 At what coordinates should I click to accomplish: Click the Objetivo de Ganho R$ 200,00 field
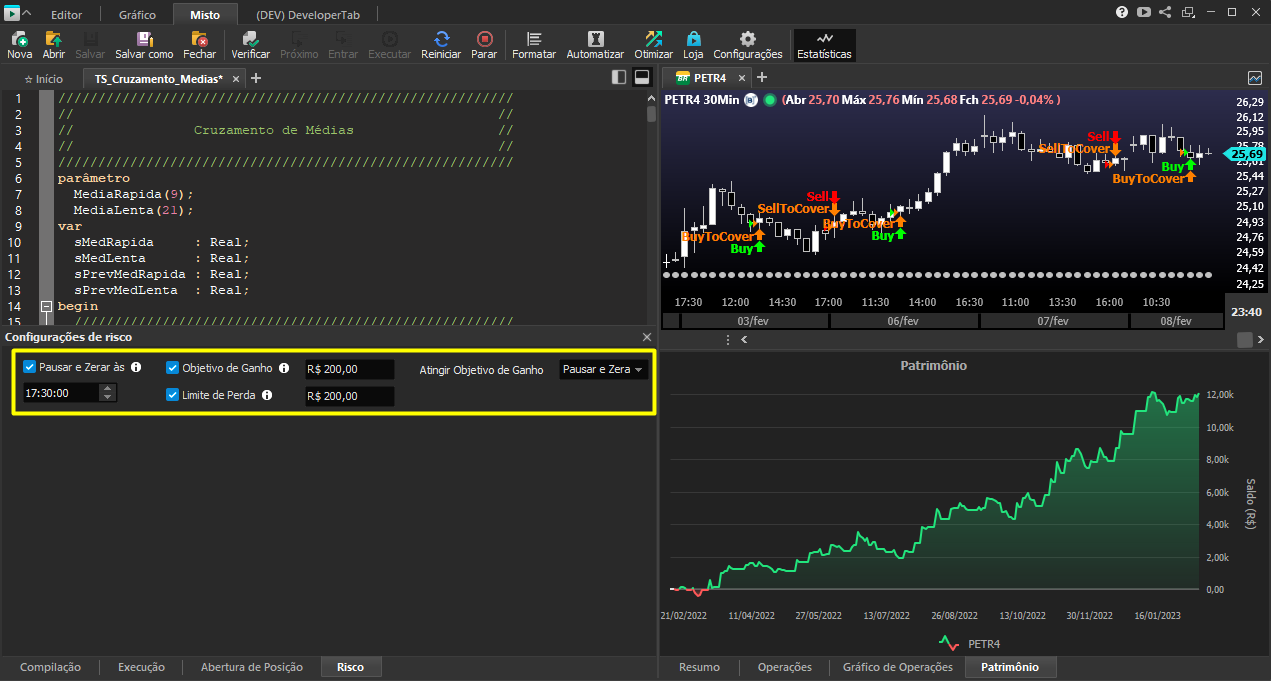(350, 369)
